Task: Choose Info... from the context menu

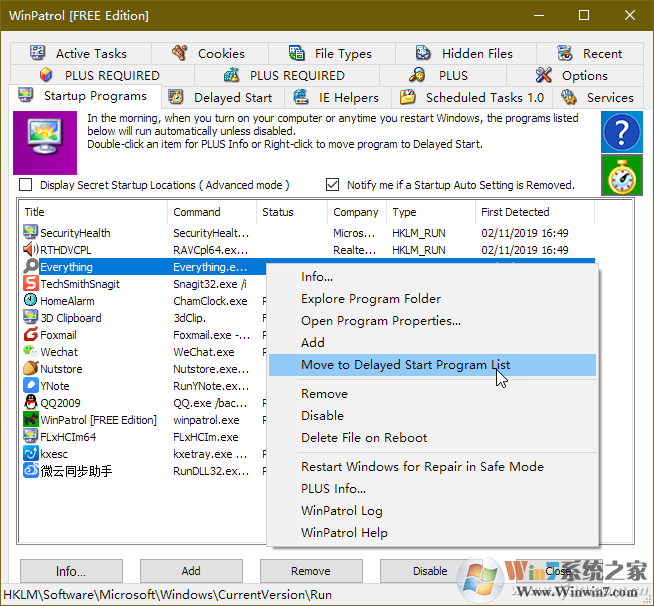Action: click(432, 277)
